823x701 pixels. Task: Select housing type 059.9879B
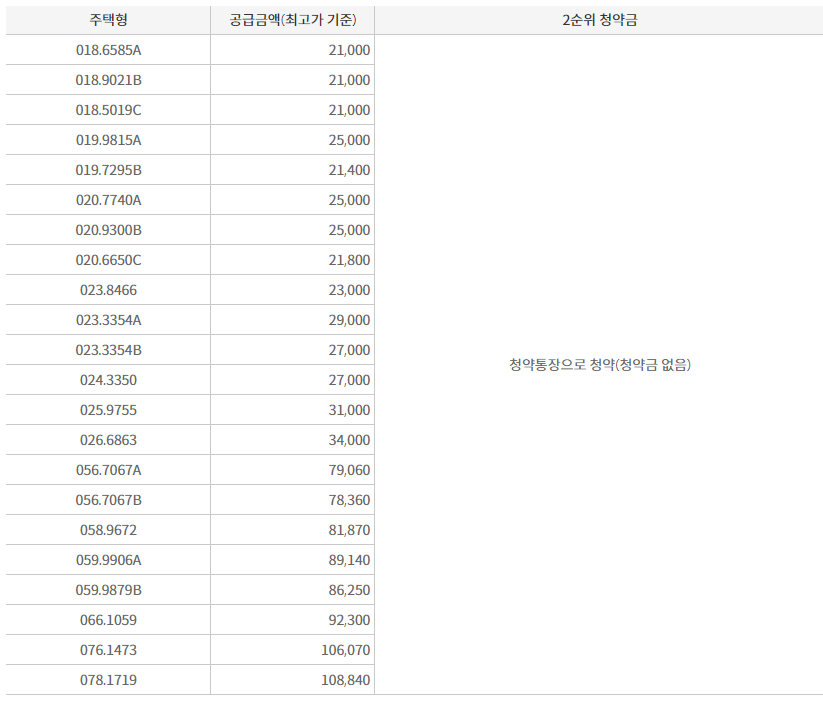[108, 590]
